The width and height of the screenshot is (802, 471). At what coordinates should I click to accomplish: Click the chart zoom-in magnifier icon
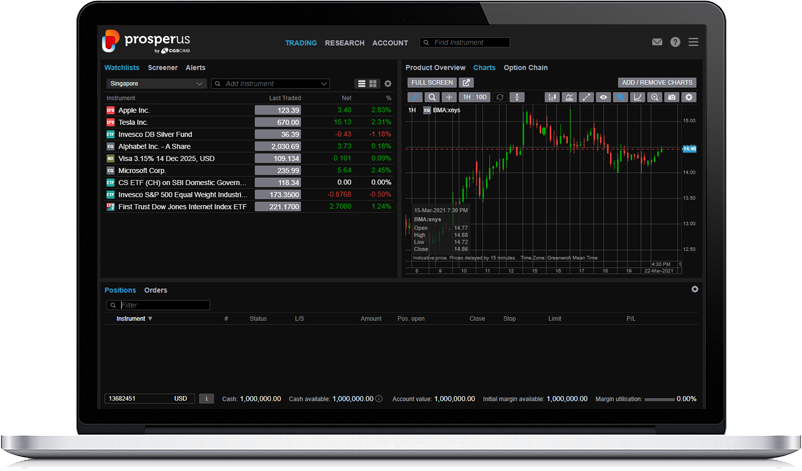[x=653, y=98]
